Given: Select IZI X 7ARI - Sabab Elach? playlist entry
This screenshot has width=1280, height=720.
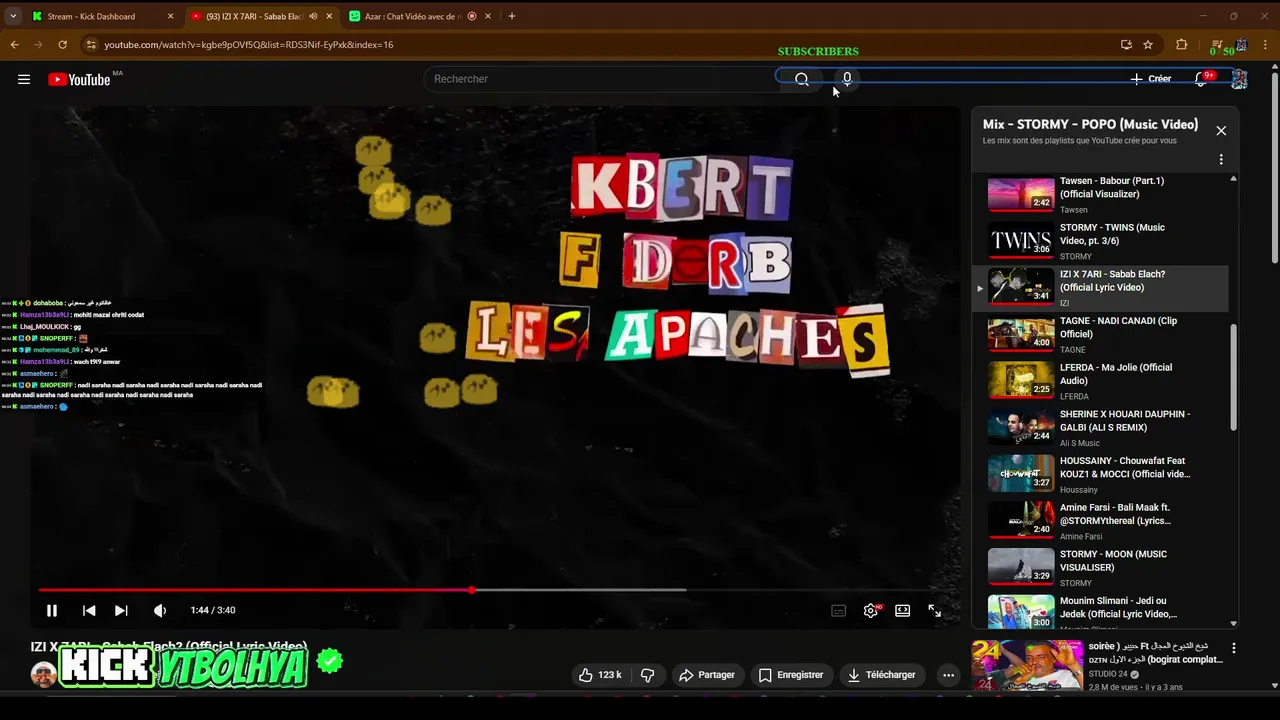Looking at the screenshot, I should coord(1100,288).
